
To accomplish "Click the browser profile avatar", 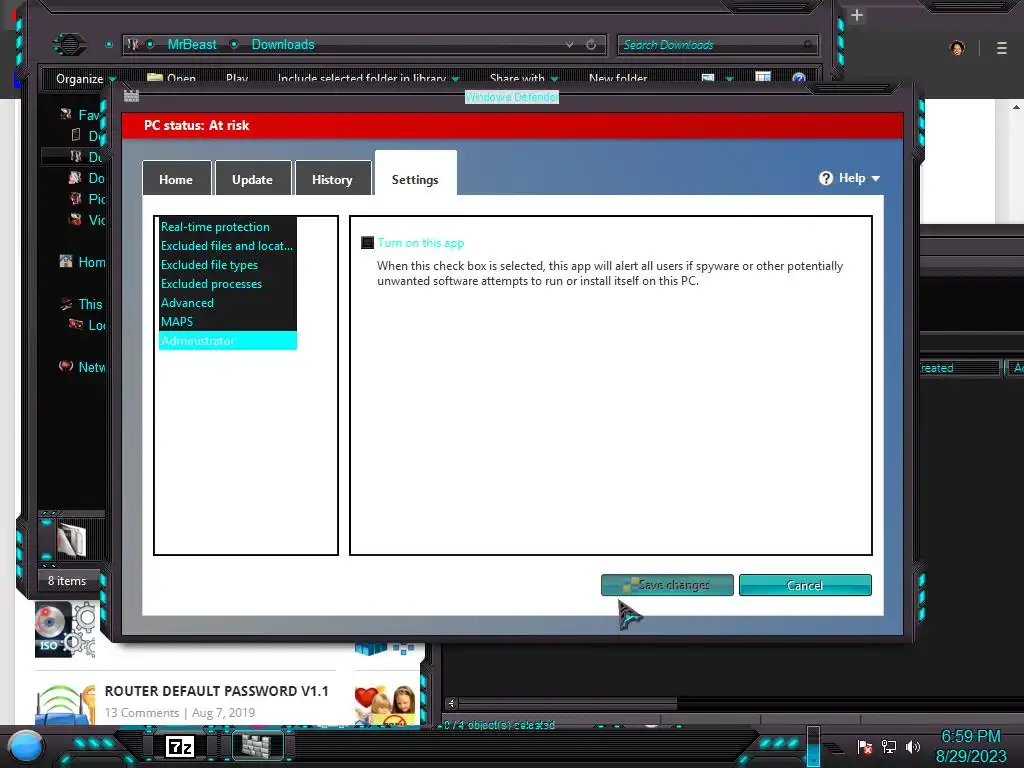I will (x=957, y=48).
